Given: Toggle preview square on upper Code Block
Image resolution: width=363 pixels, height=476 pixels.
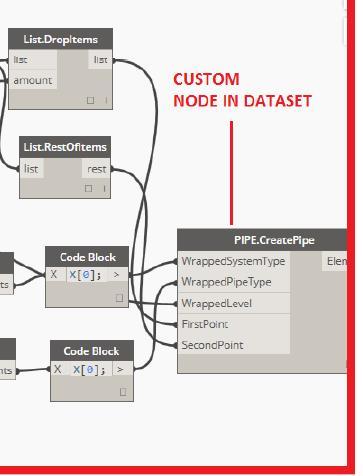Looking at the screenshot, I should (x=119, y=298).
